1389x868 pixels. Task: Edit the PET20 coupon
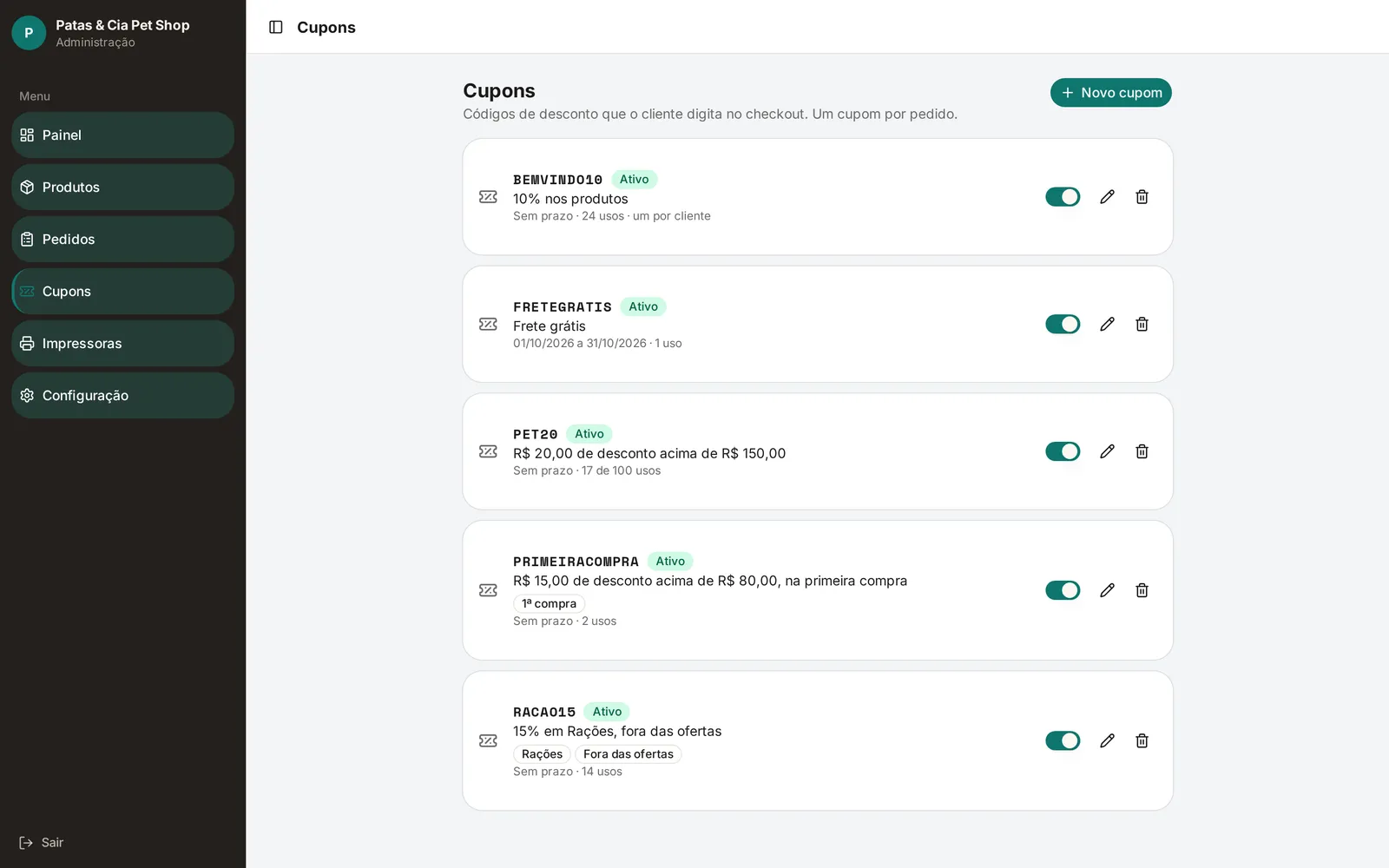pos(1107,451)
